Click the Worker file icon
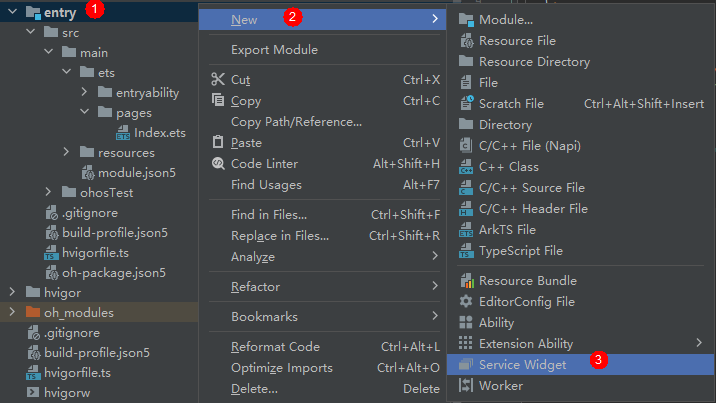 point(466,386)
